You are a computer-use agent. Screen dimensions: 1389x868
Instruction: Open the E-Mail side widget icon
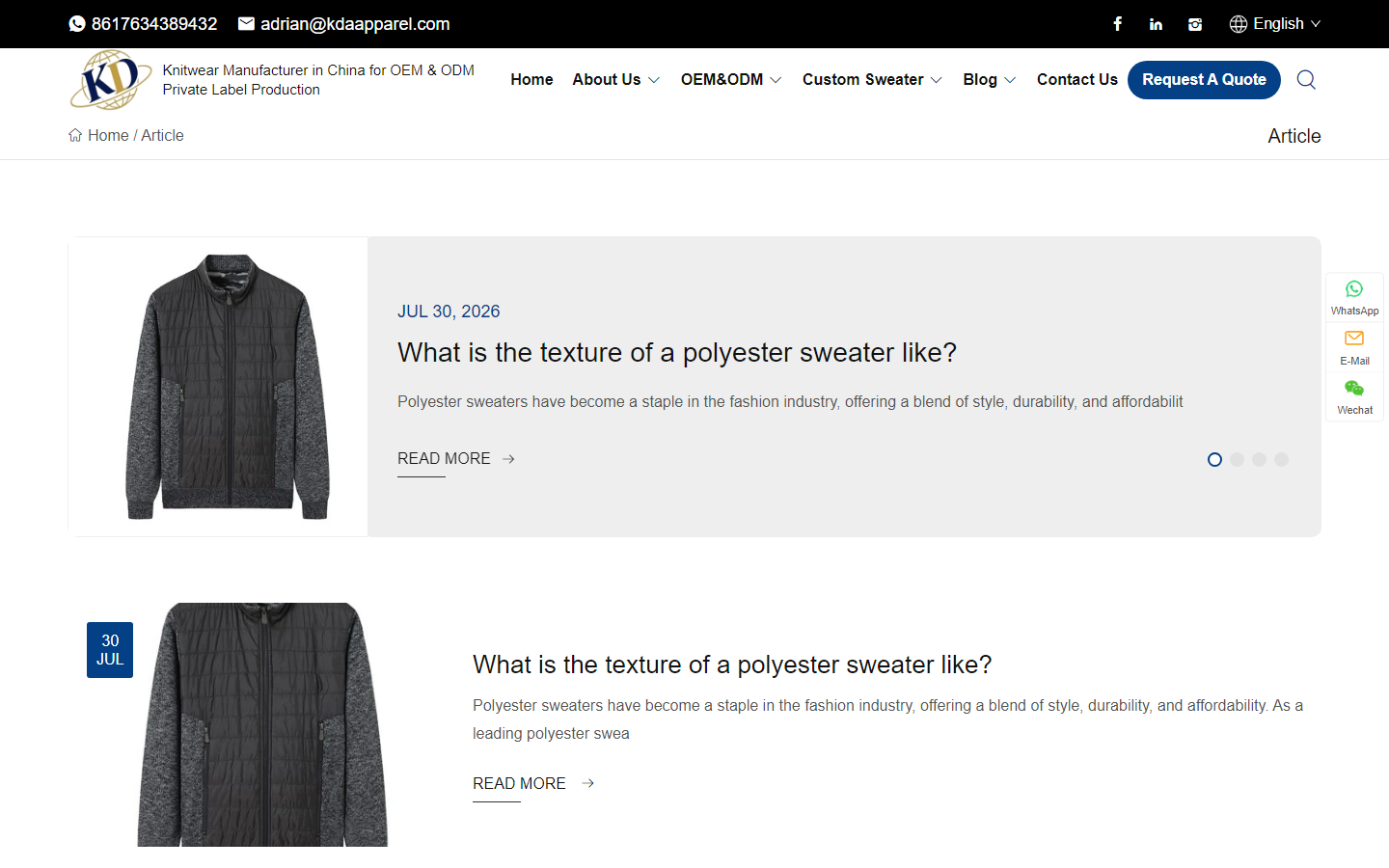click(x=1354, y=339)
